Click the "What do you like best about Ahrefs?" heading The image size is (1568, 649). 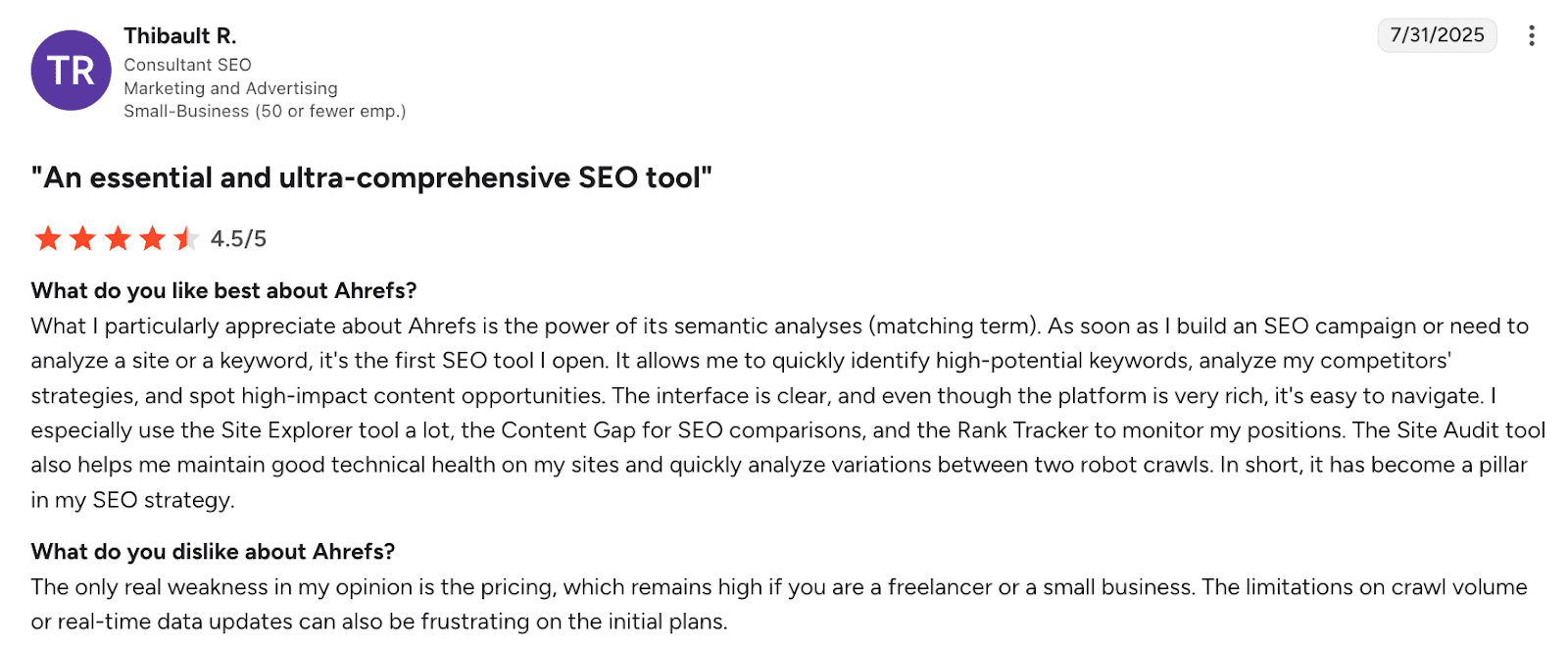(x=223, y=291)
